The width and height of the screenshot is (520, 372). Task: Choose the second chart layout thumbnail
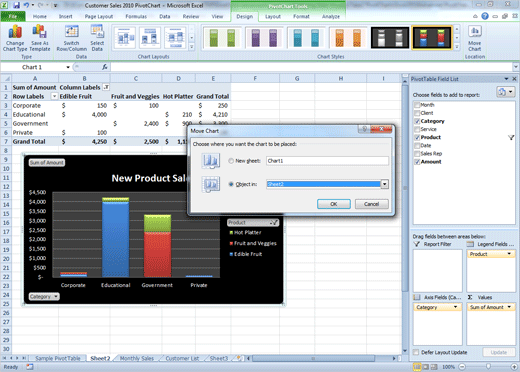(x=149, y=38)
